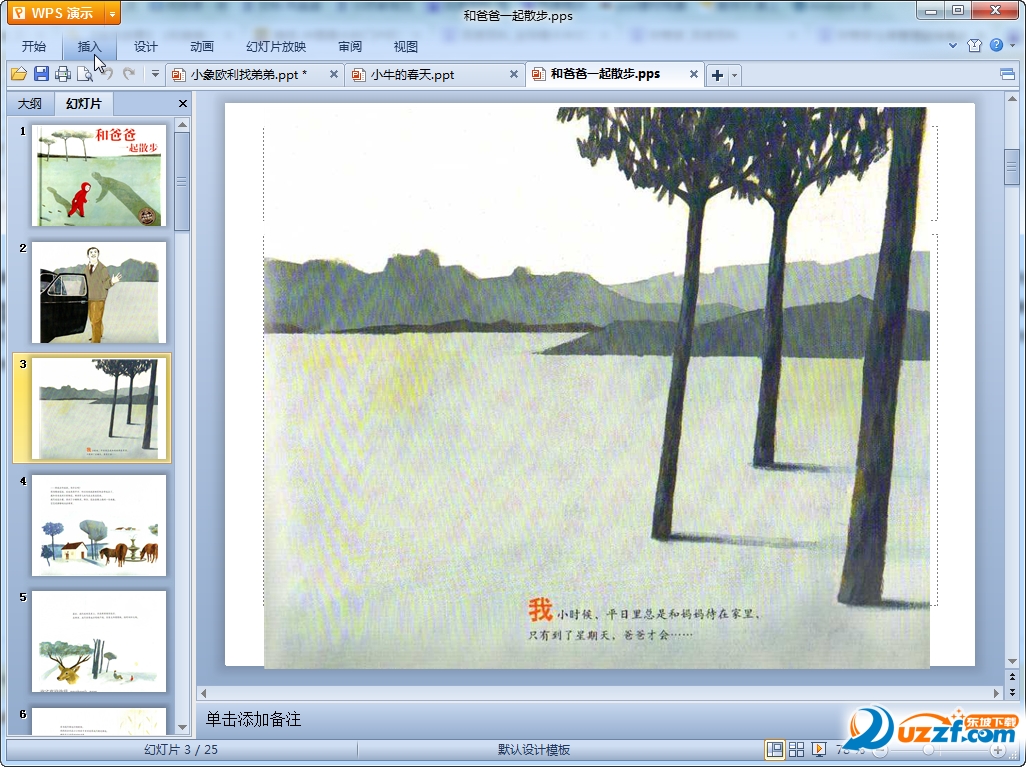Switch to the 大纲 outline panel tab
This screenshot has width=1026, height=767.
pyautogui.click(x=29, y=103)
